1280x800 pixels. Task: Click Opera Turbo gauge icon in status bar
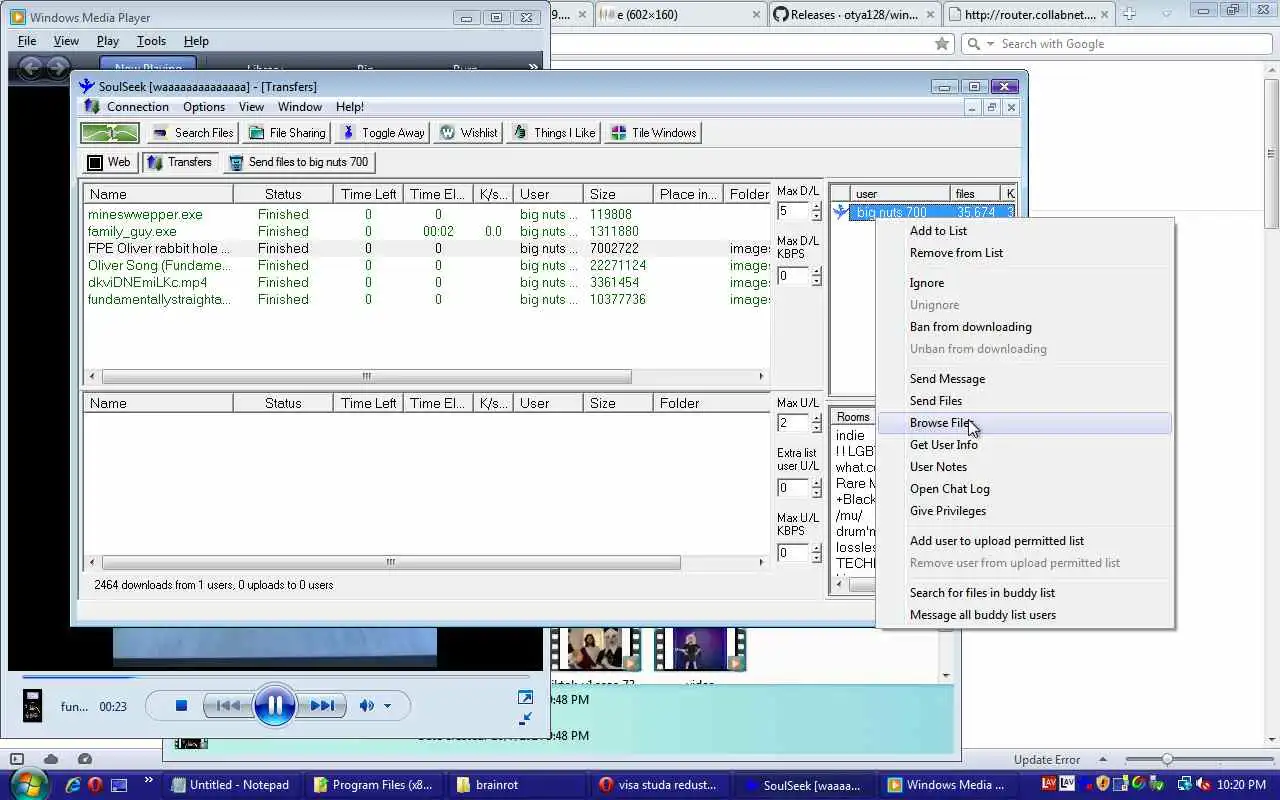click(x=85, y=760)
